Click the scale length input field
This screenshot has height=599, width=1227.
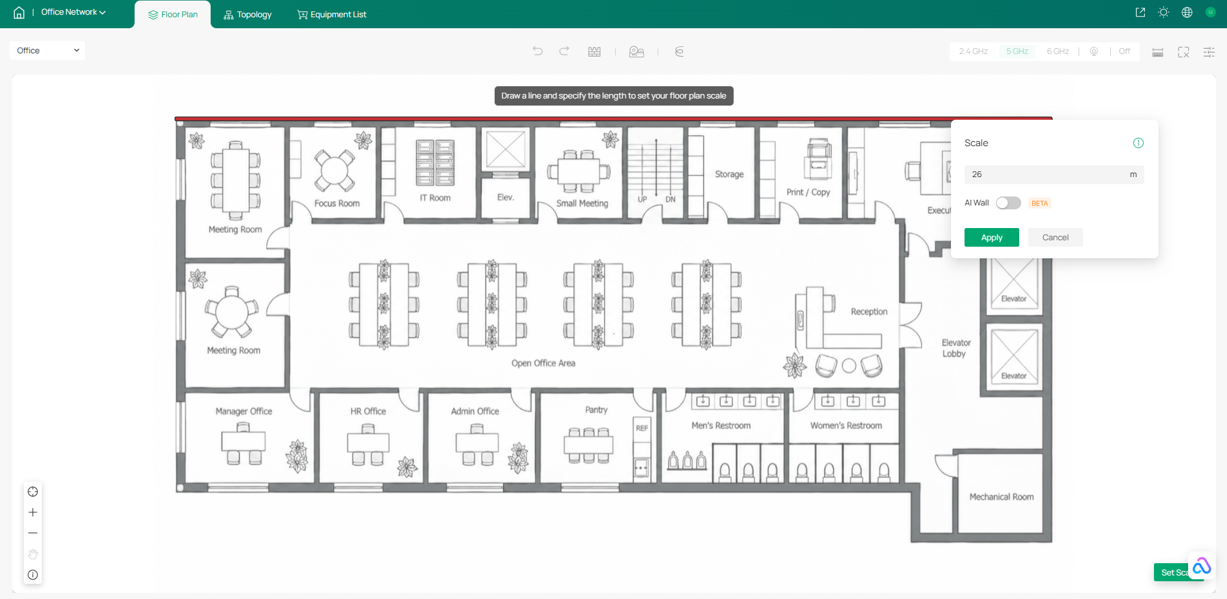pos(1054,174)
